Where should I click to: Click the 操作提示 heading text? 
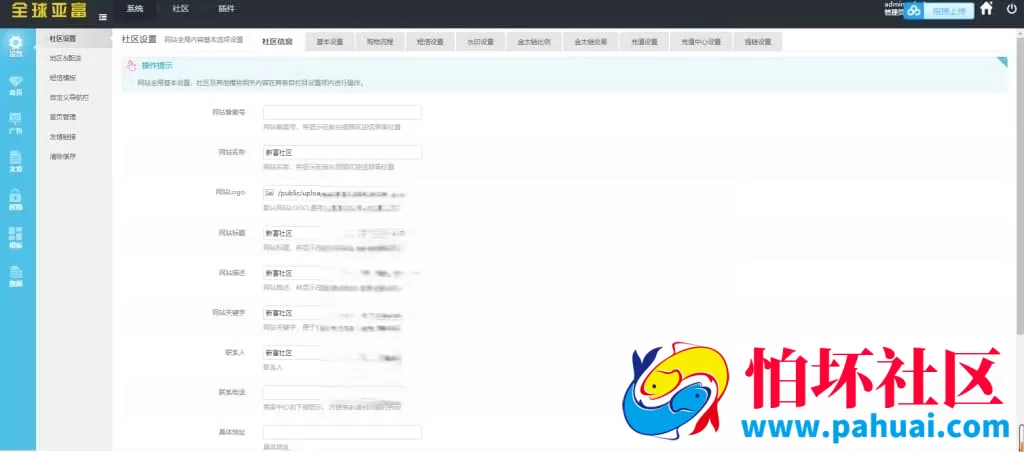pos(157,65)
